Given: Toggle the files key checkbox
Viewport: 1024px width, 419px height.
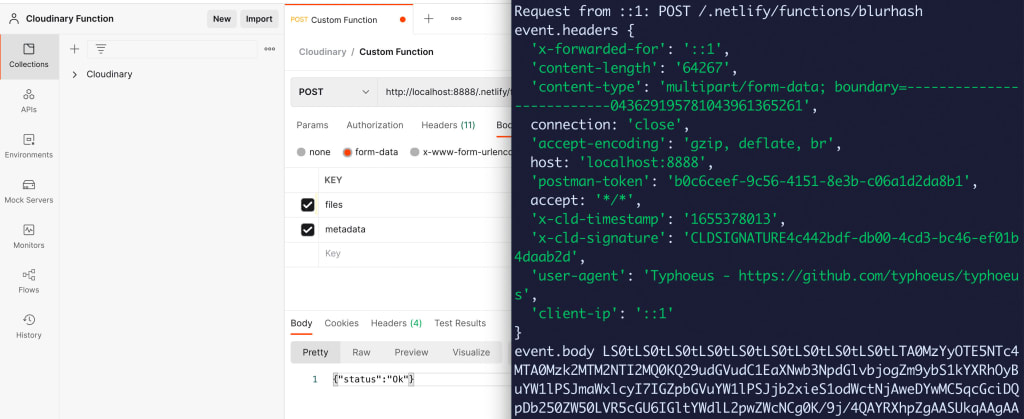Looking at the screenshot, I should (x=308, y=205).
